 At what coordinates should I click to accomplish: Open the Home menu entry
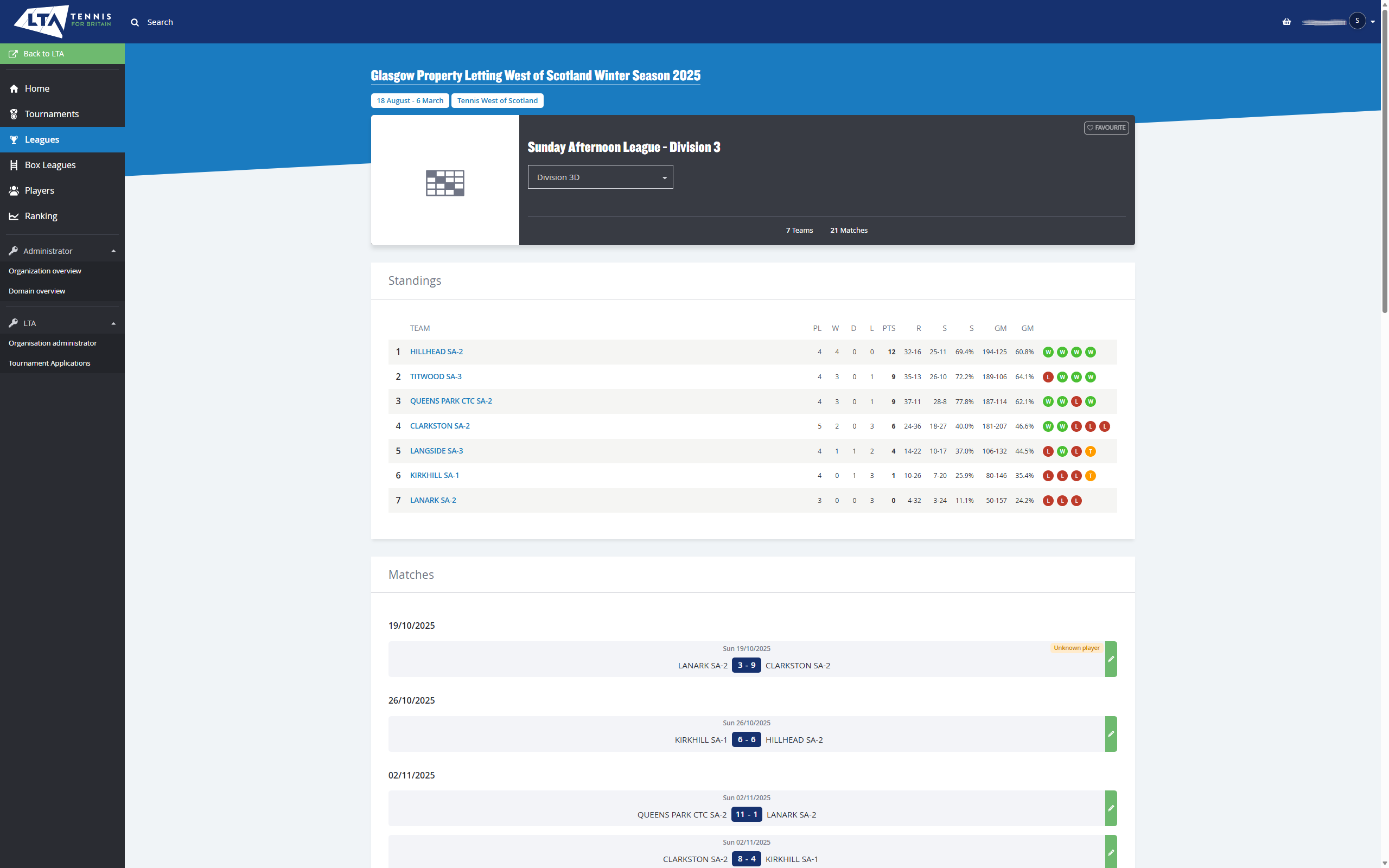point(37,88)
